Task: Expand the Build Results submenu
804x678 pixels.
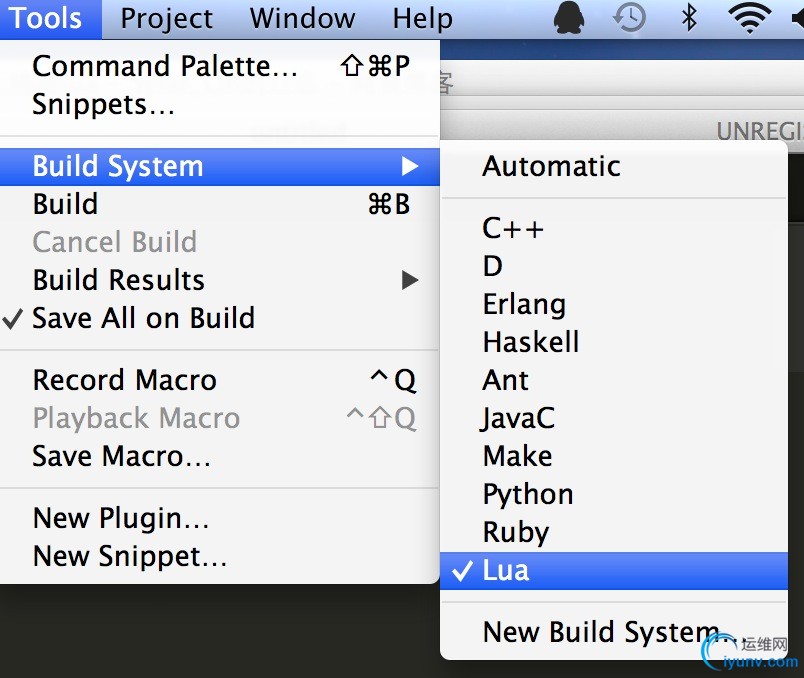Action: [118, 280]
